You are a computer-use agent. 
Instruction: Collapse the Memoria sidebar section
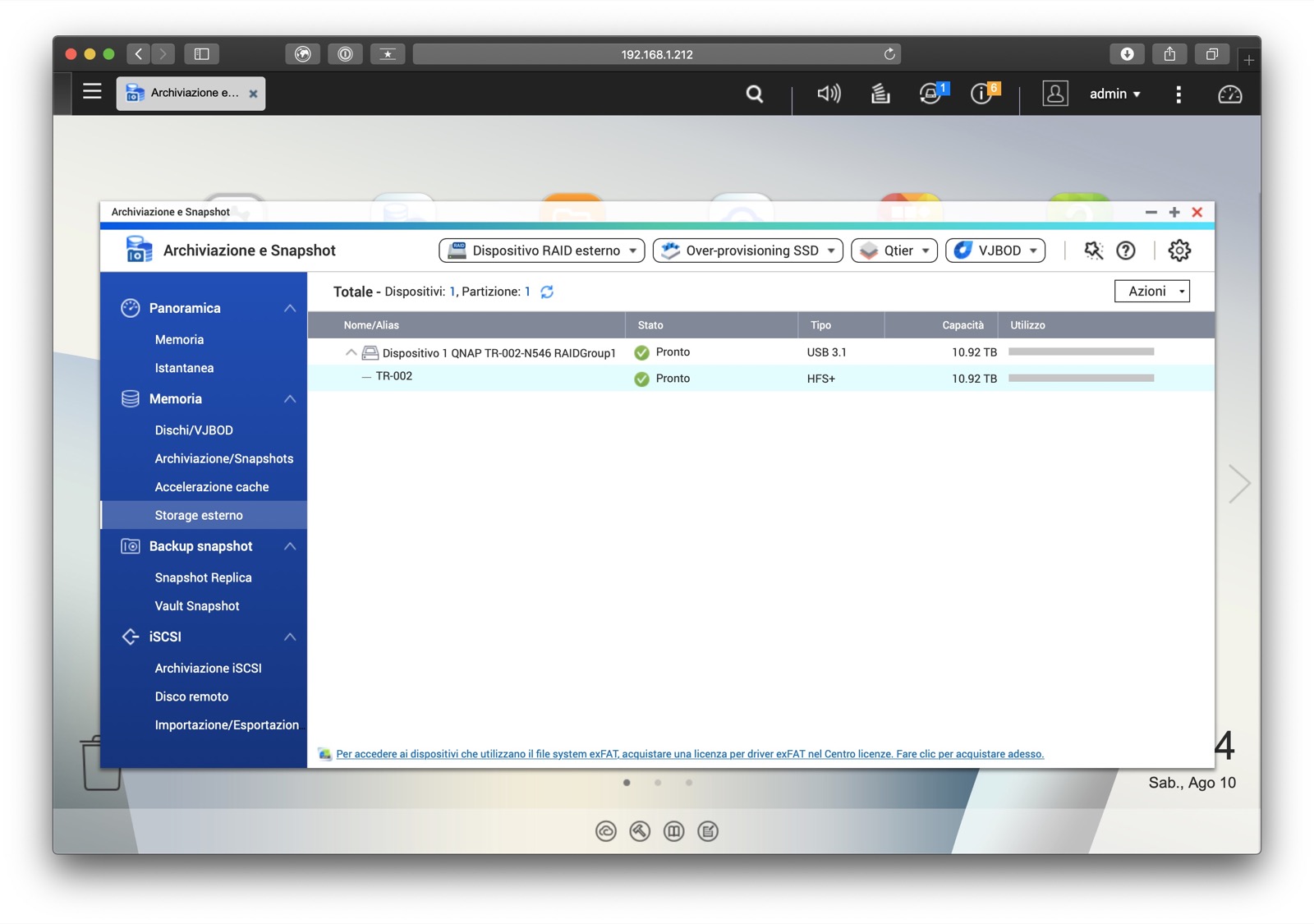pos(290,398)
